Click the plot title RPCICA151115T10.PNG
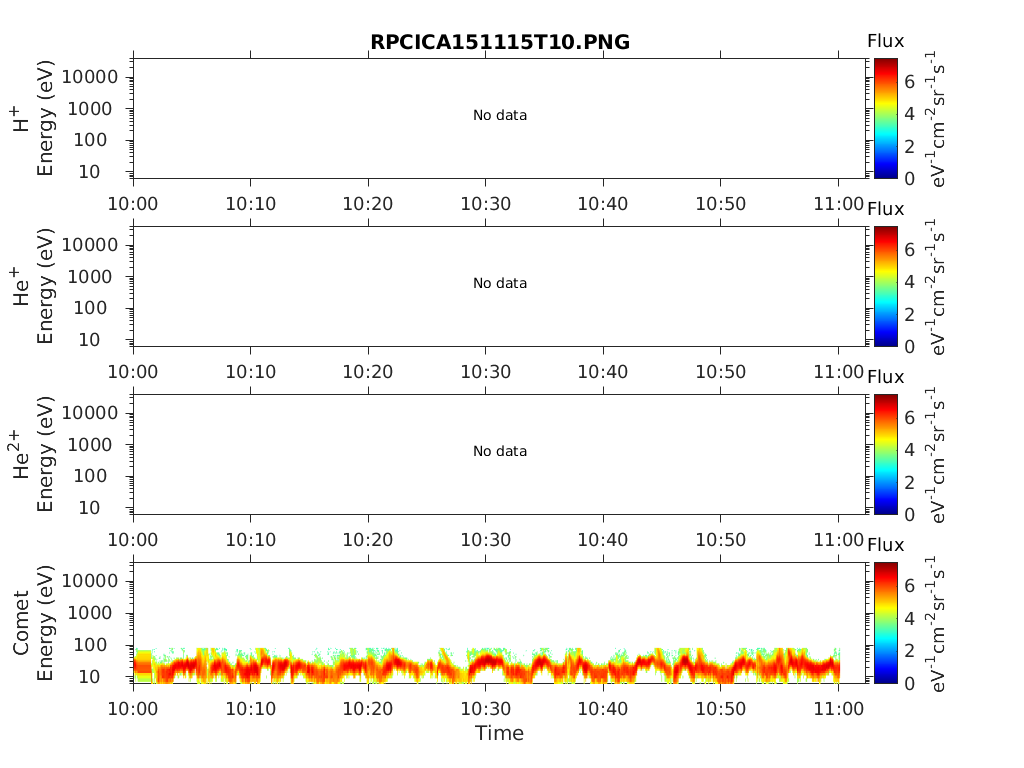1024x768 pixels. [x=500, y=42]
